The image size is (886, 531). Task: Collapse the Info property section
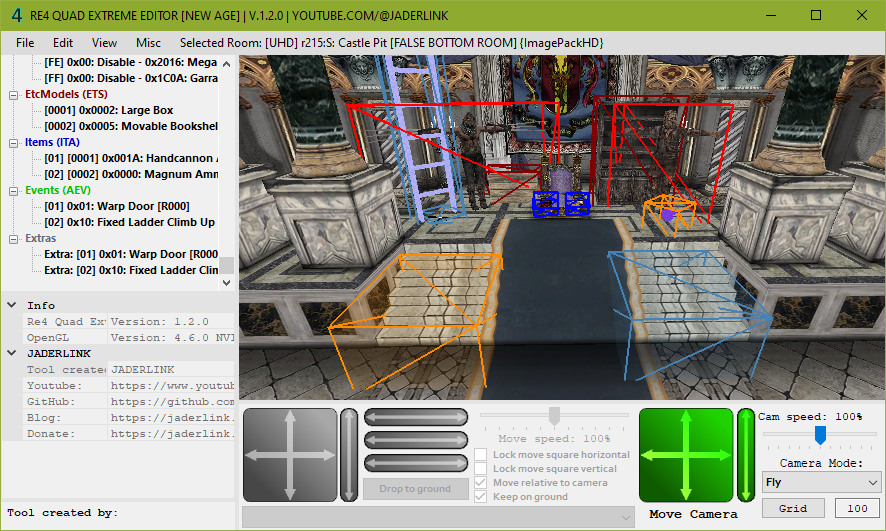12,305
